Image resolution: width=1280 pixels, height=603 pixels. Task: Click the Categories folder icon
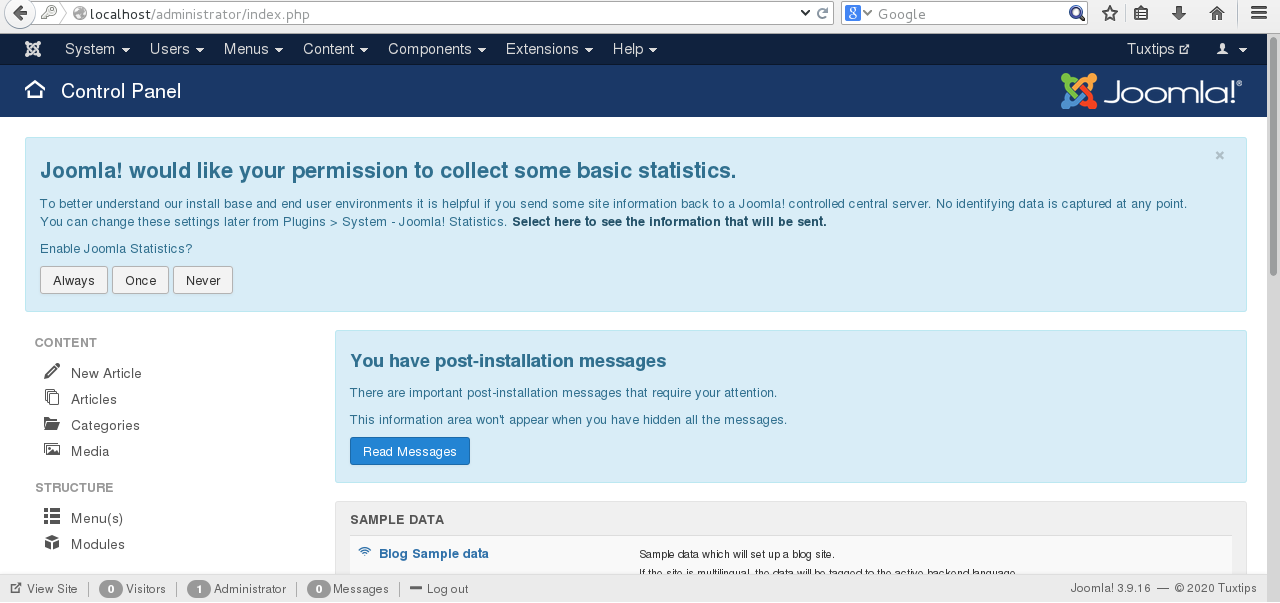pyautogui.click(x=52, y=423)
